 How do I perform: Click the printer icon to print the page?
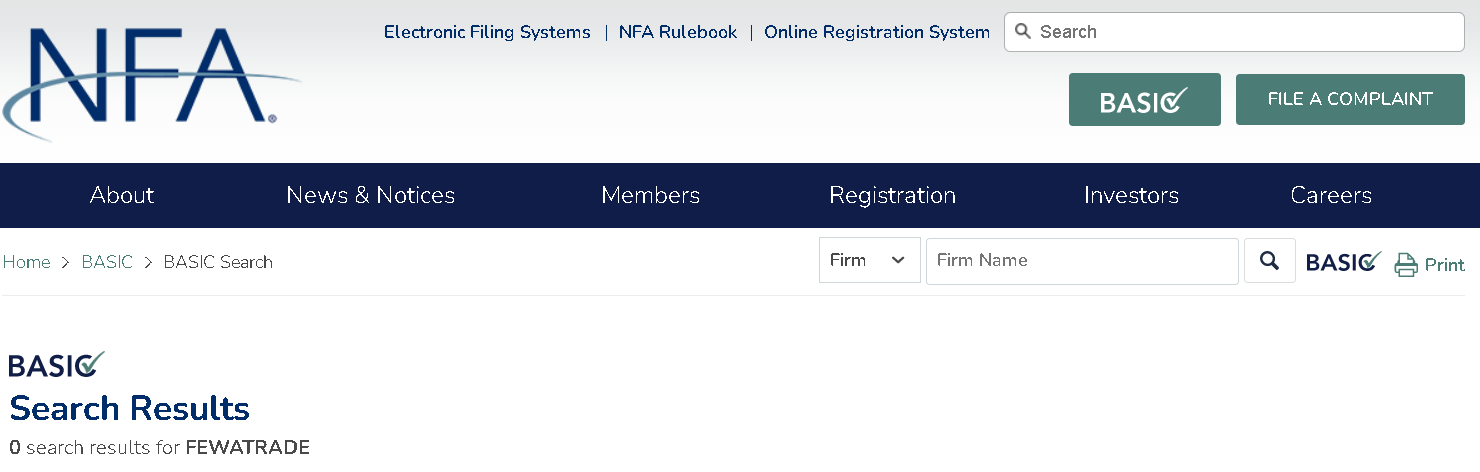tap(1406, 264)
